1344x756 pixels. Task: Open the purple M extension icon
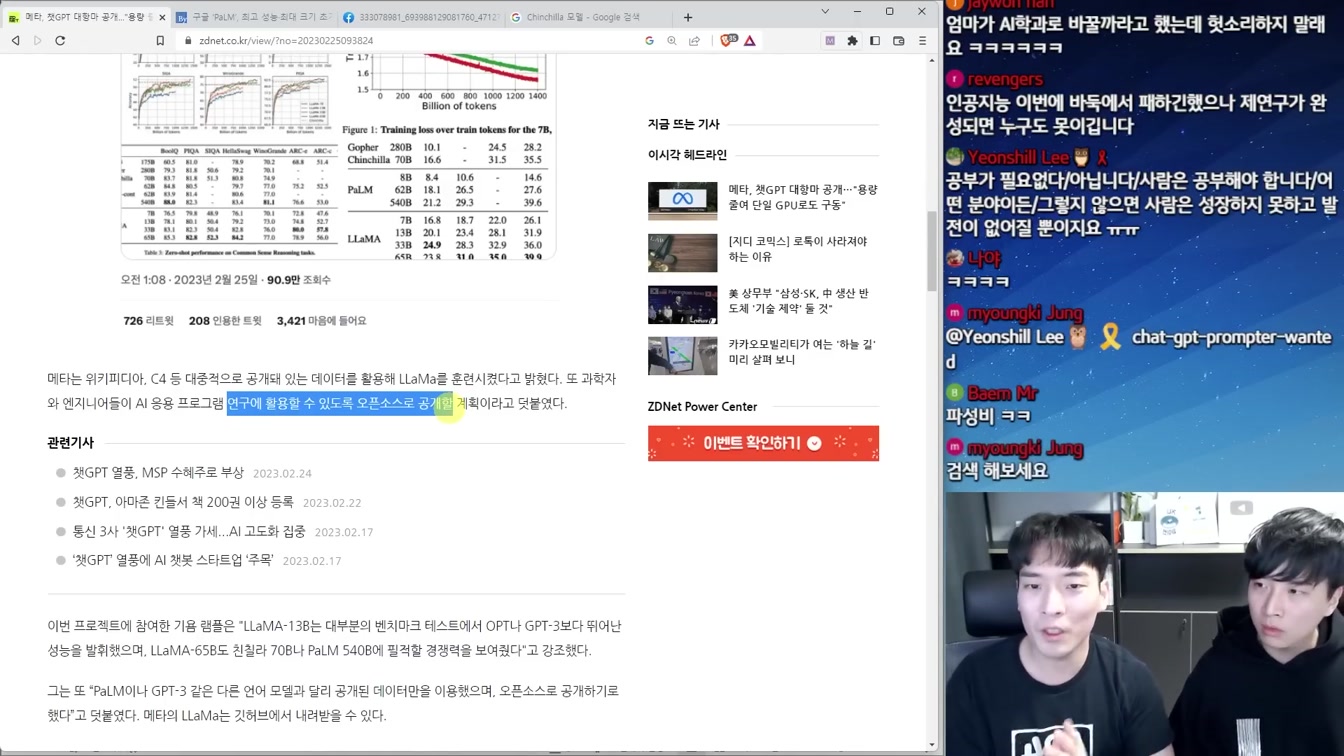pos(830,41)
